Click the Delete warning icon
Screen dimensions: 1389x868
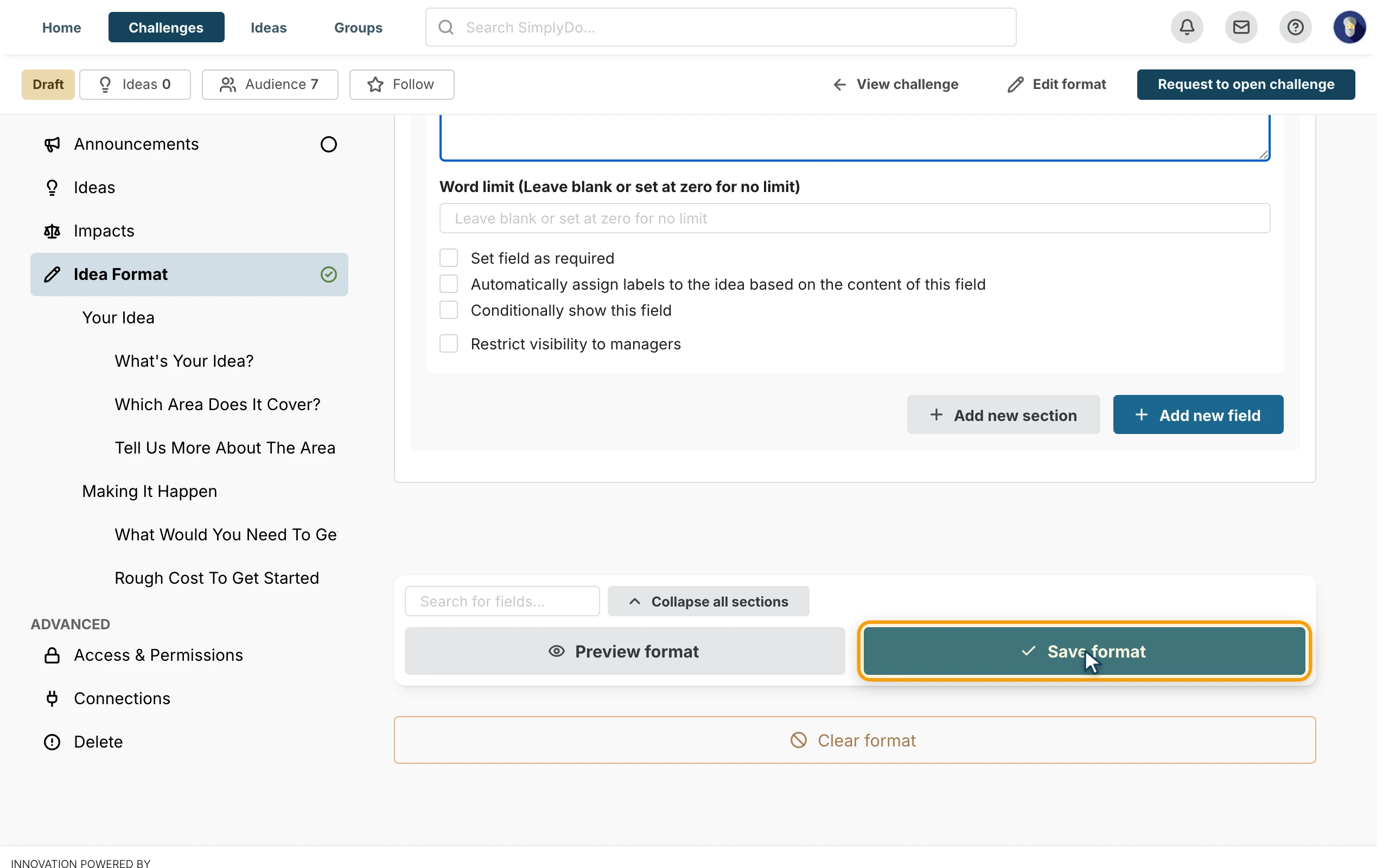pyautogui.click(x=52, y=742)
